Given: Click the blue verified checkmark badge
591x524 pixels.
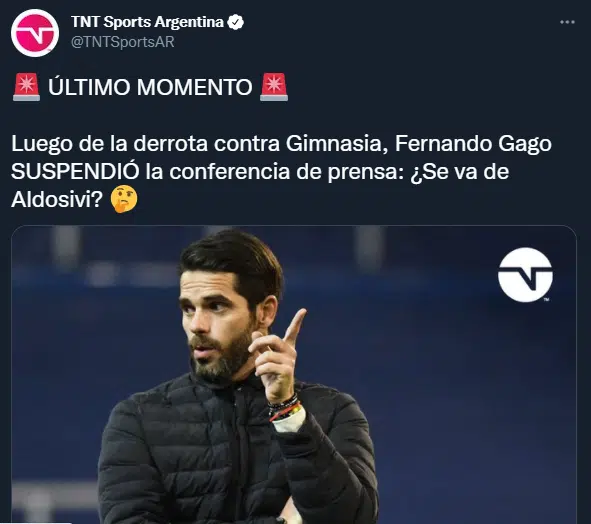Looking at the screenshot, I should tap(235, 22).
